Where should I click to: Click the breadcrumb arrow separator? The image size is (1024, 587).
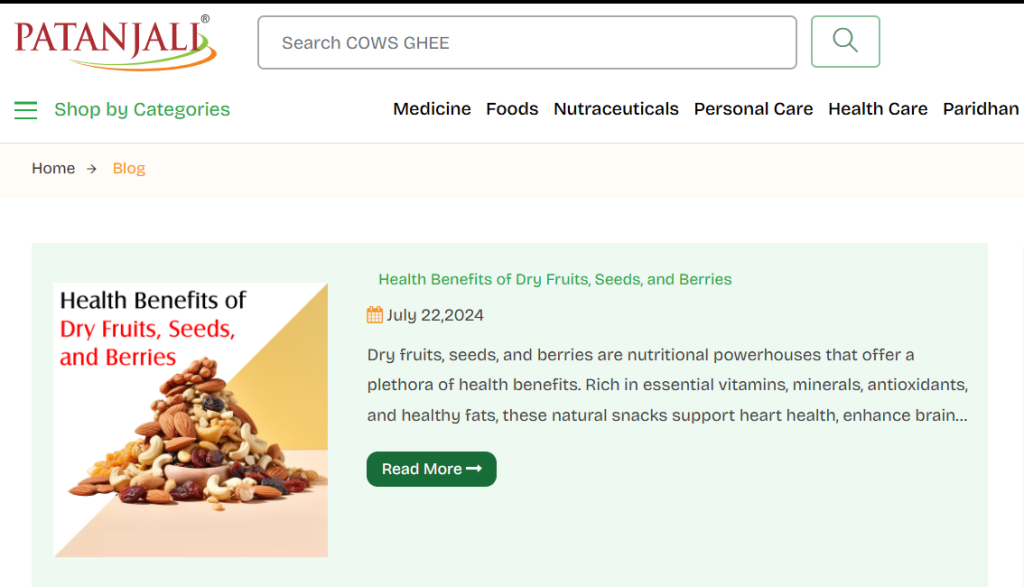91,169
